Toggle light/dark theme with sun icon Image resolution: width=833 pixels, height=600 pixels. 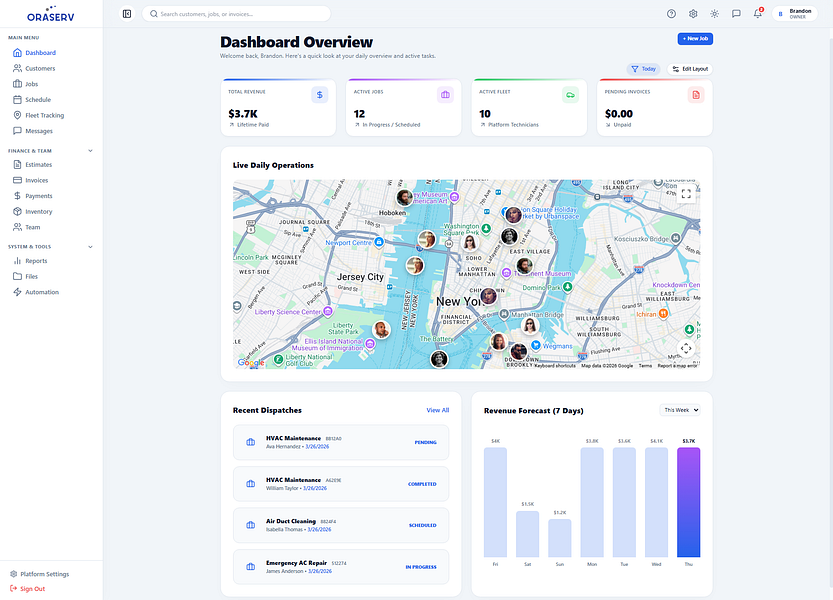tap(715, 14)
